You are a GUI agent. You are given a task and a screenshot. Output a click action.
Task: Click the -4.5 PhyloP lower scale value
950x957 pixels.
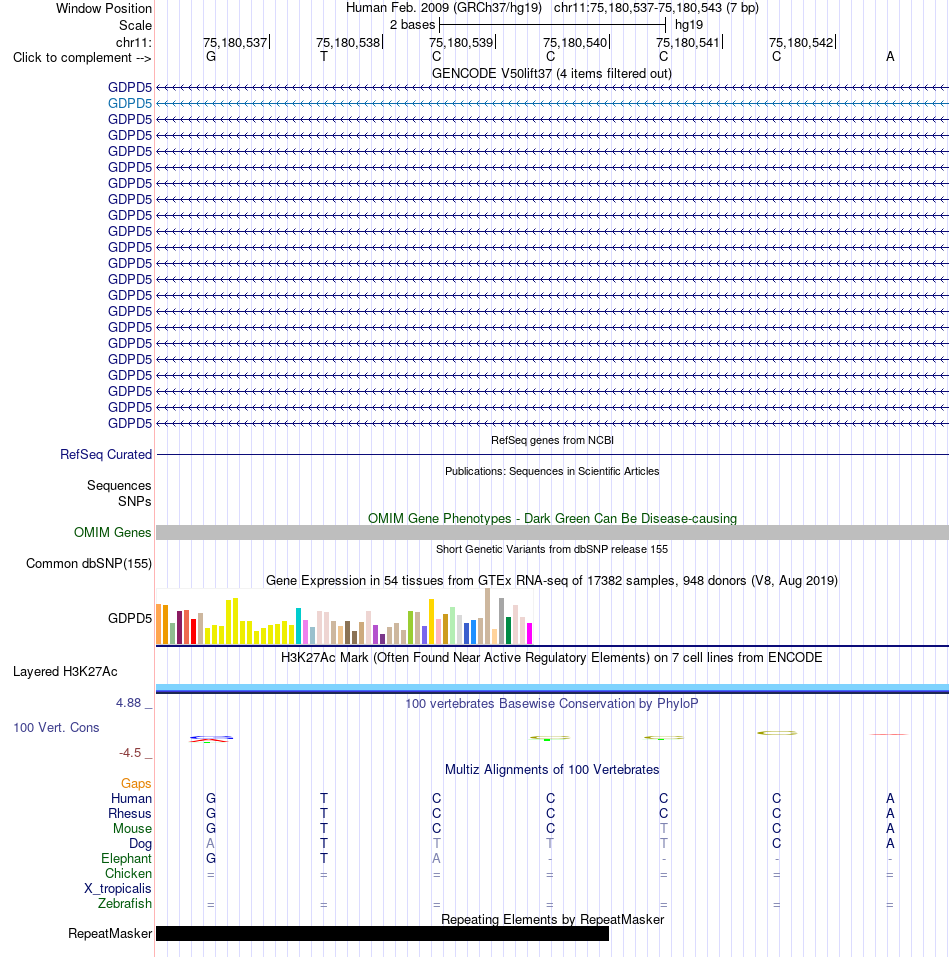(130, 753)
